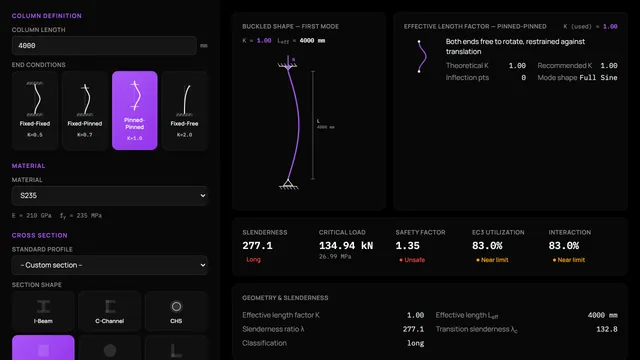Screen dimensions: 640x360
Task: Click the 26.99 MPa critical stress text
Action: (335, 257)
